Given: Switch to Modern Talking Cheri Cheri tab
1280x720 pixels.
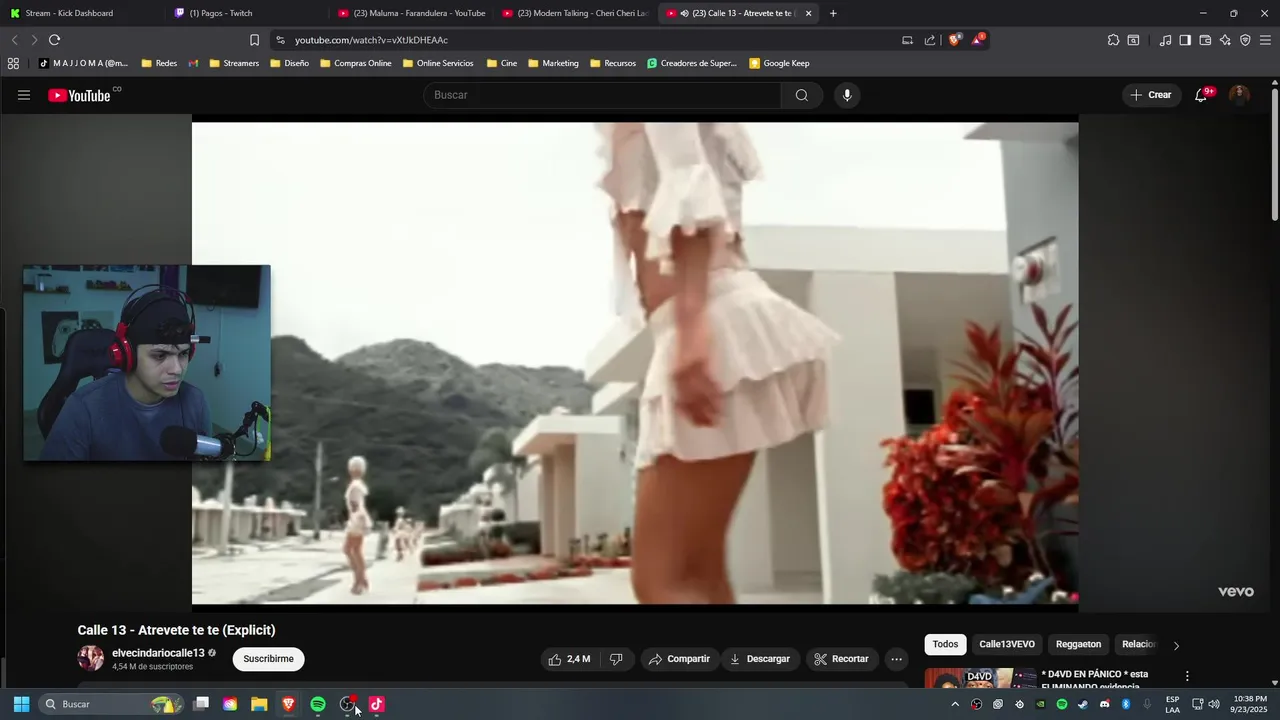Looking at the screenshot, I should 574,13.
